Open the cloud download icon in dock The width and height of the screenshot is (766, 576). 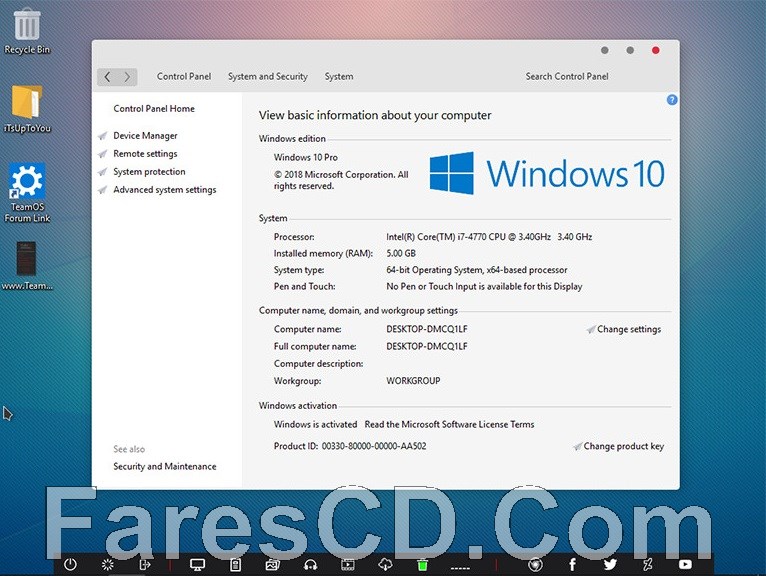pyautogui.click(x=385, y=565)
